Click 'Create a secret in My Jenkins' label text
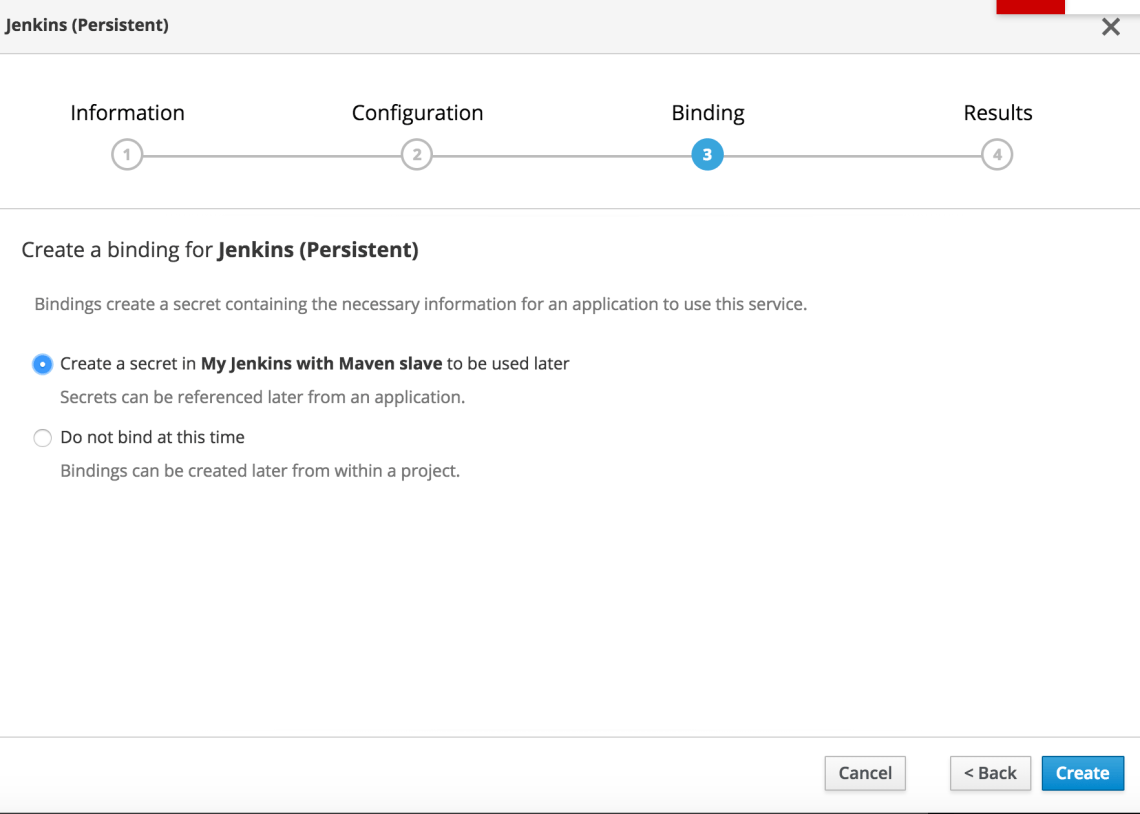Viewport: 1140px width, 814px height. 314,364
